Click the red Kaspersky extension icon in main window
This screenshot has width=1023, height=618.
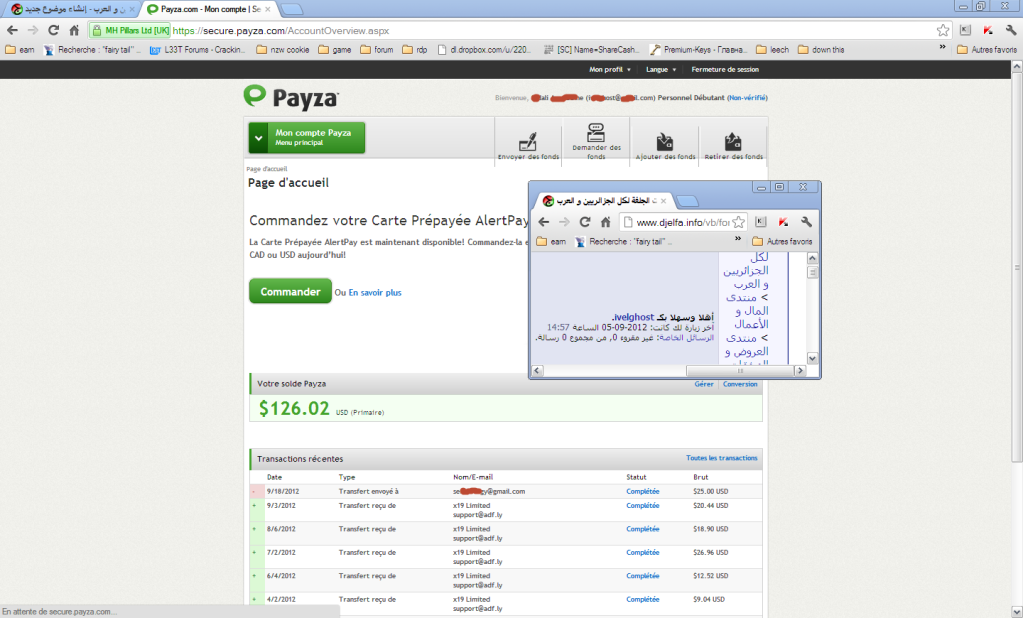point(988,30)
